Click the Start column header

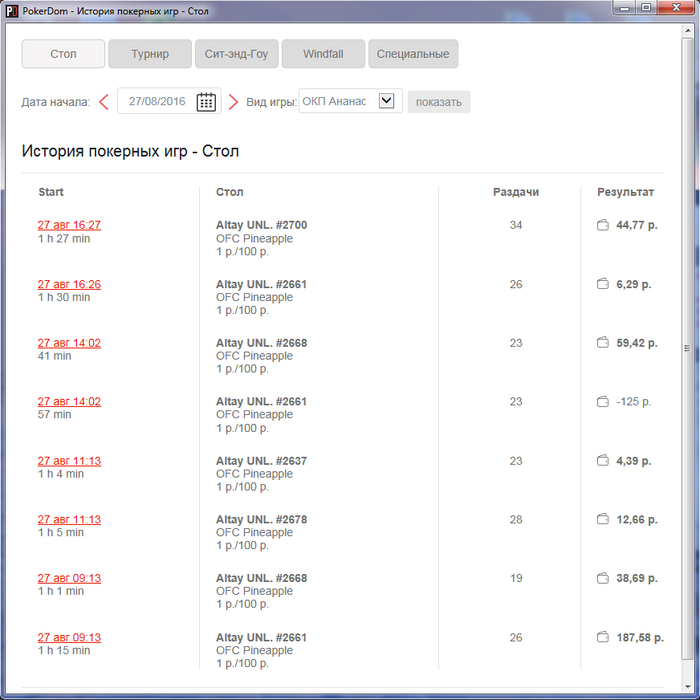(x=51, y=192)
